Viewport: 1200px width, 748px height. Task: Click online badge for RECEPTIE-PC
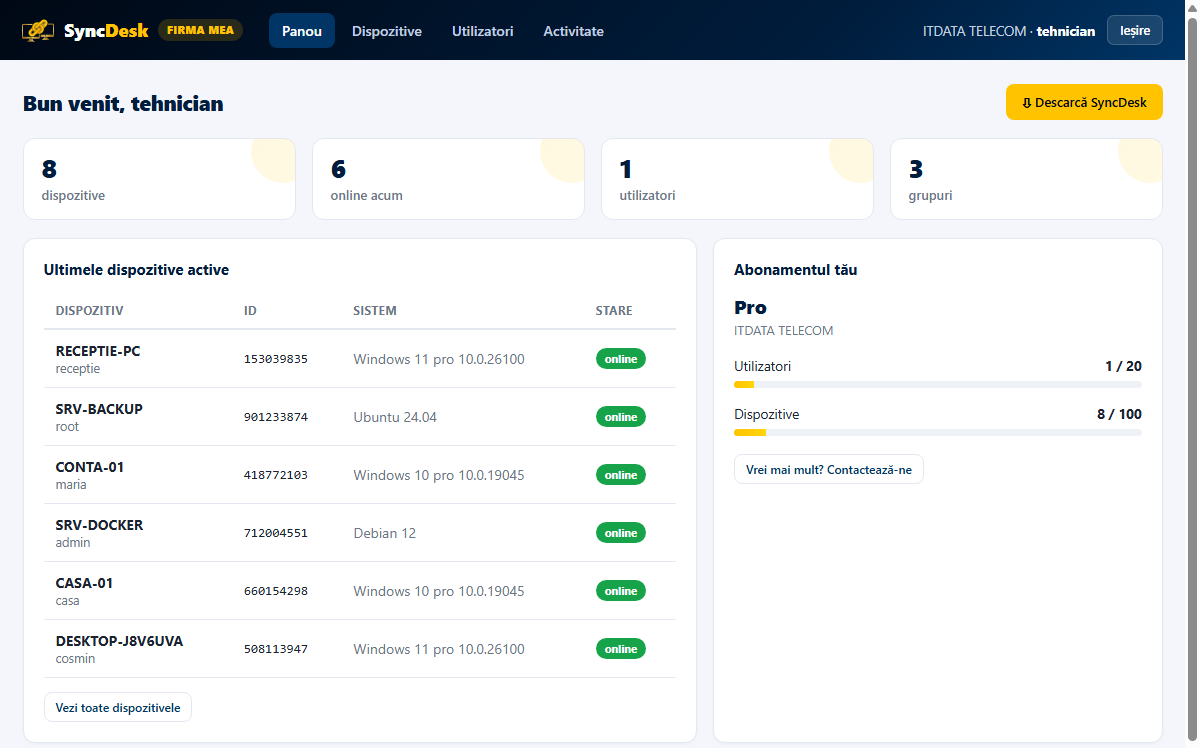pos(621,359)
